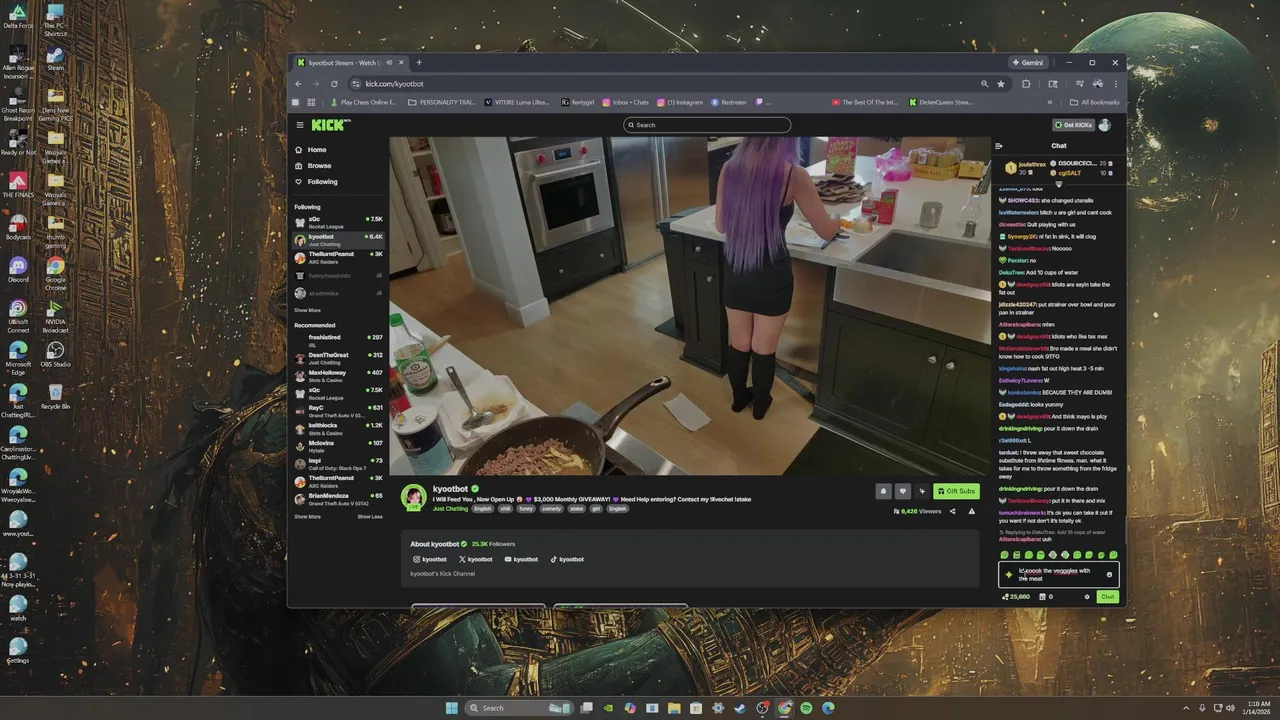Open the emoji picker in chat input
Image resolution: width=1280 pixels, height=720 pixels.
coord(1109,574)
